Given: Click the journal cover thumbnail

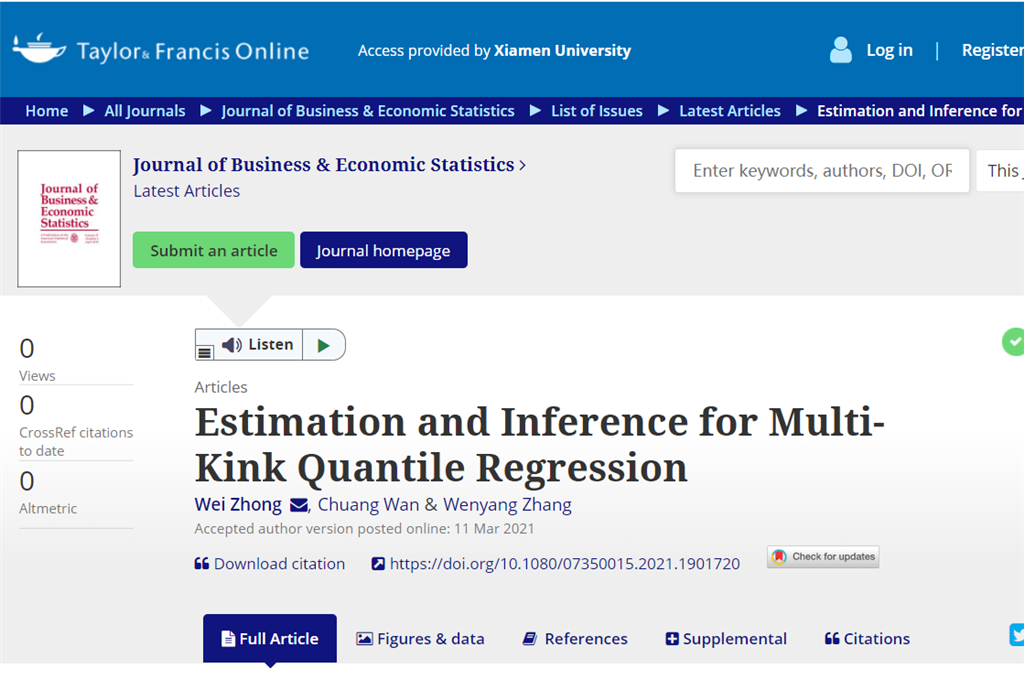Looking at the screenshot, I should pos(69,219).
